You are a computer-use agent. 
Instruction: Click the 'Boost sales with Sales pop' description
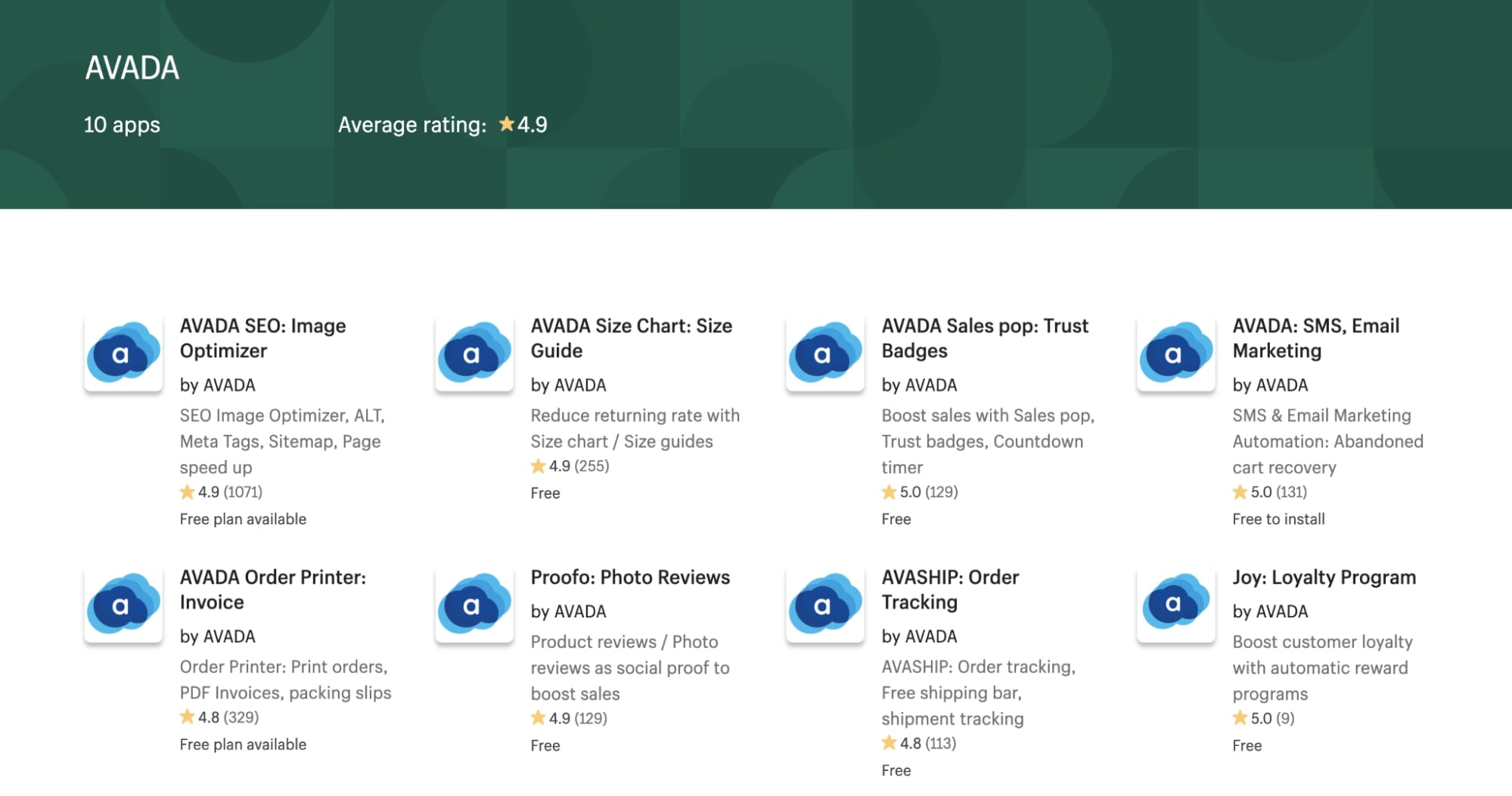(988, 441)
